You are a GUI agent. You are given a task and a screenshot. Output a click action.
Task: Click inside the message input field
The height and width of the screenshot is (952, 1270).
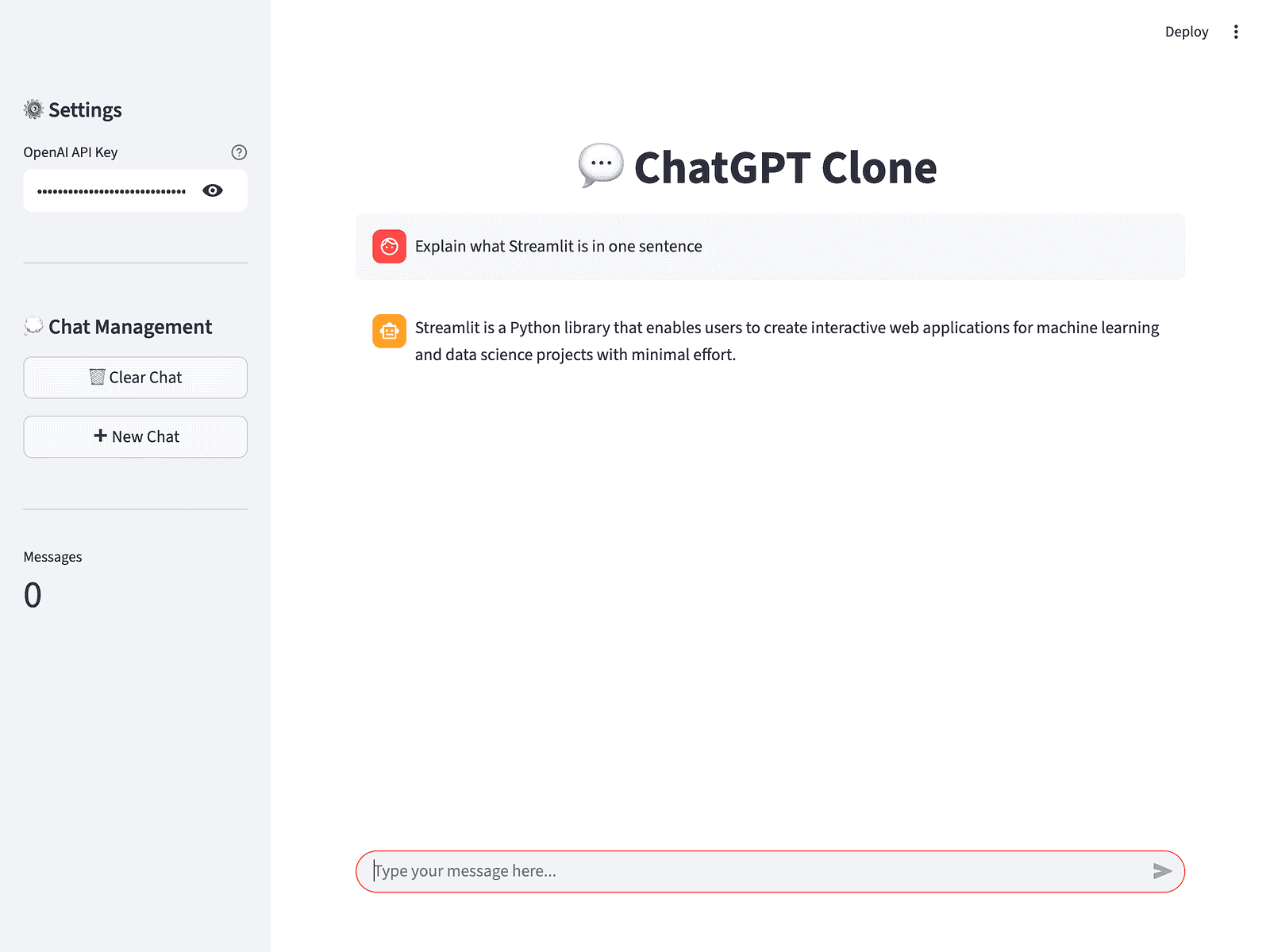714,871
